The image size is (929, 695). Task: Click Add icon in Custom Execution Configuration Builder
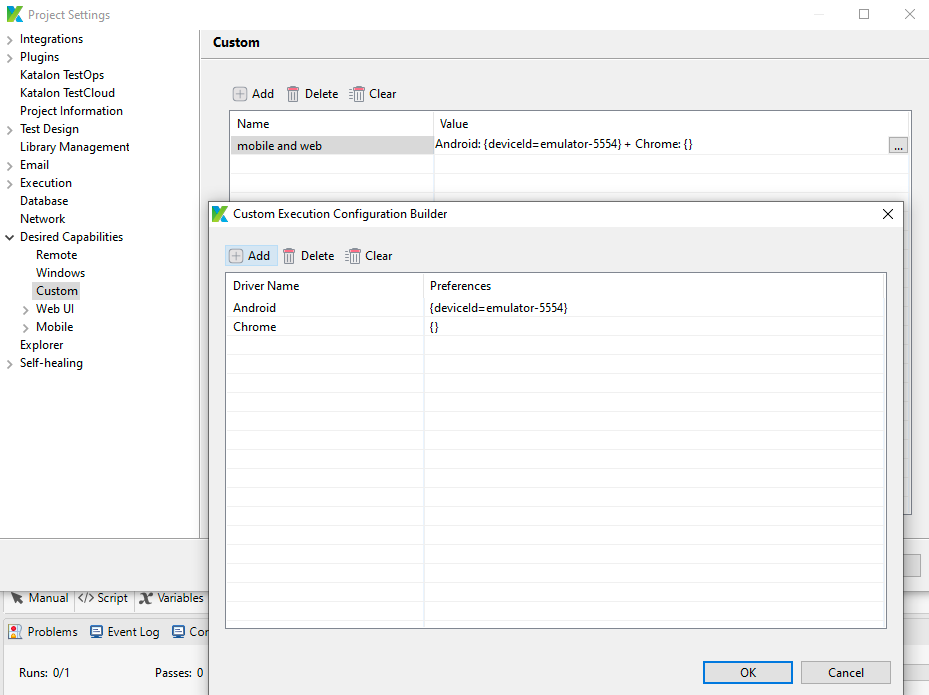237,256
